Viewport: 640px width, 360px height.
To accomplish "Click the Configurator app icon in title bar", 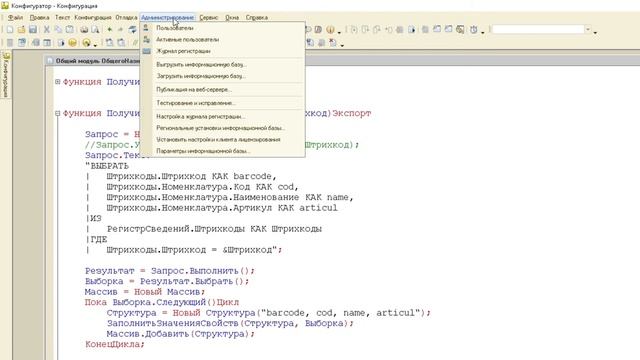I will pyautogui.click(x=5, y=6).
